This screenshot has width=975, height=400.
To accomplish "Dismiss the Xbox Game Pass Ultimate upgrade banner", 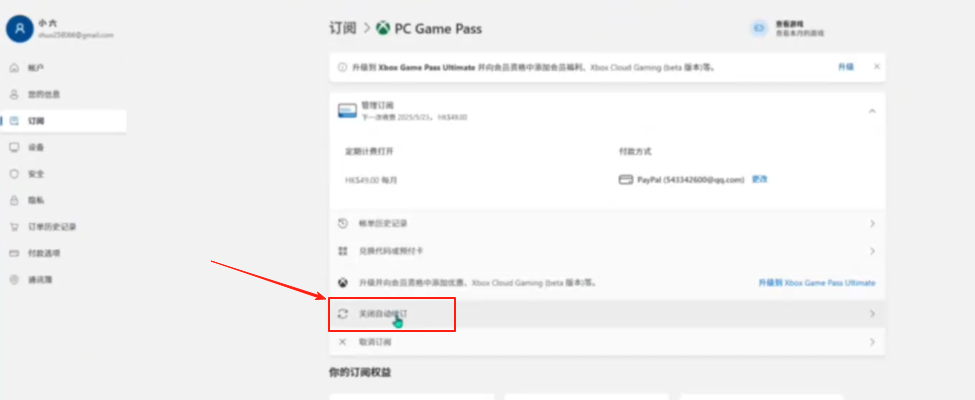I will coord(877,67).
